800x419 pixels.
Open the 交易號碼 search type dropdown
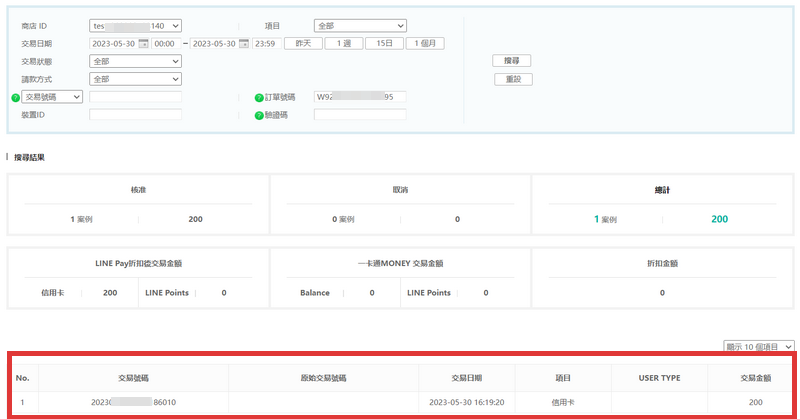click(x=53, y=97)
